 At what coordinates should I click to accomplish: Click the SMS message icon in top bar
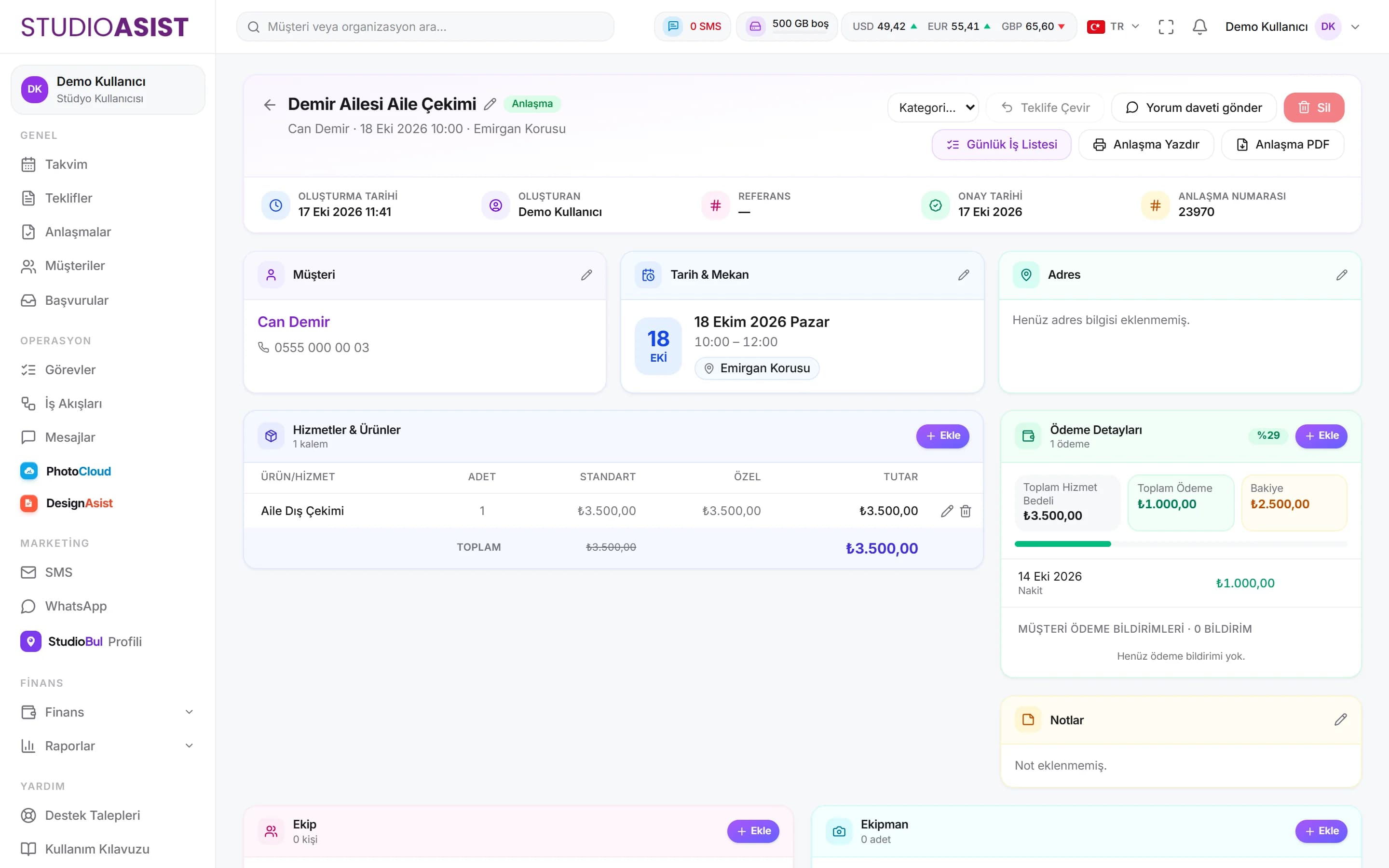673,27
